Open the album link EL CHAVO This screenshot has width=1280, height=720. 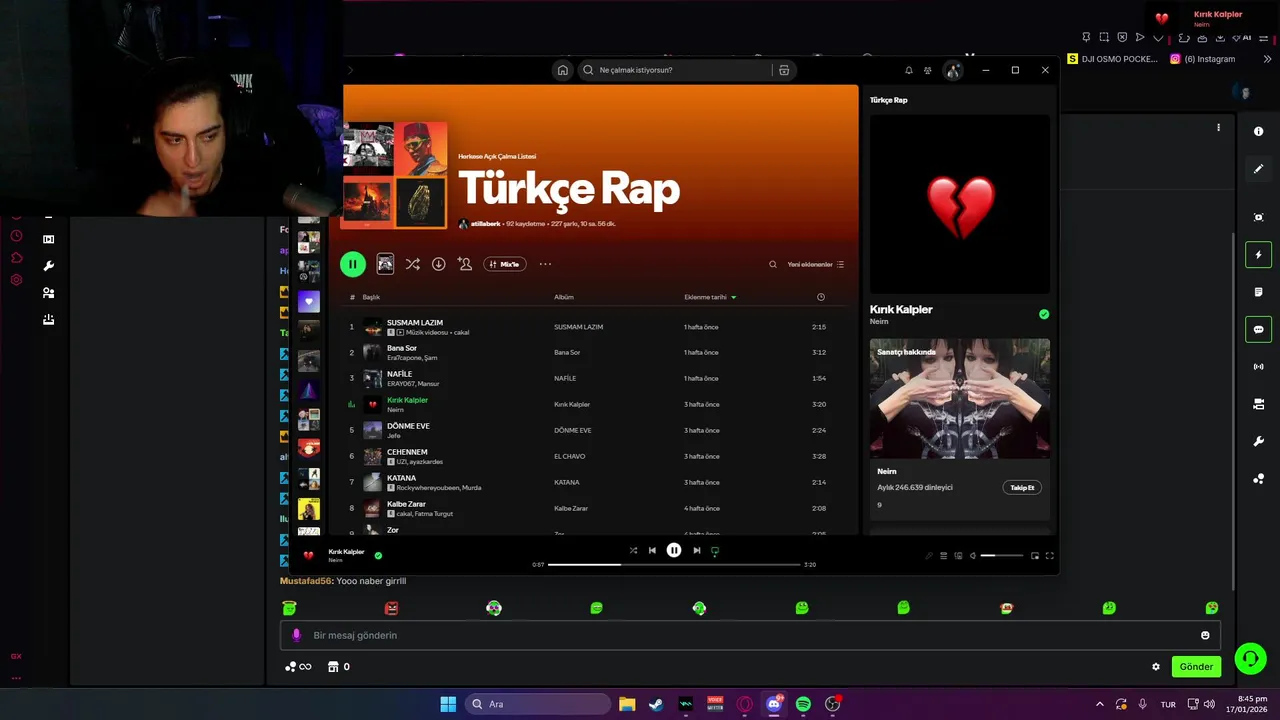coord(570,456)
